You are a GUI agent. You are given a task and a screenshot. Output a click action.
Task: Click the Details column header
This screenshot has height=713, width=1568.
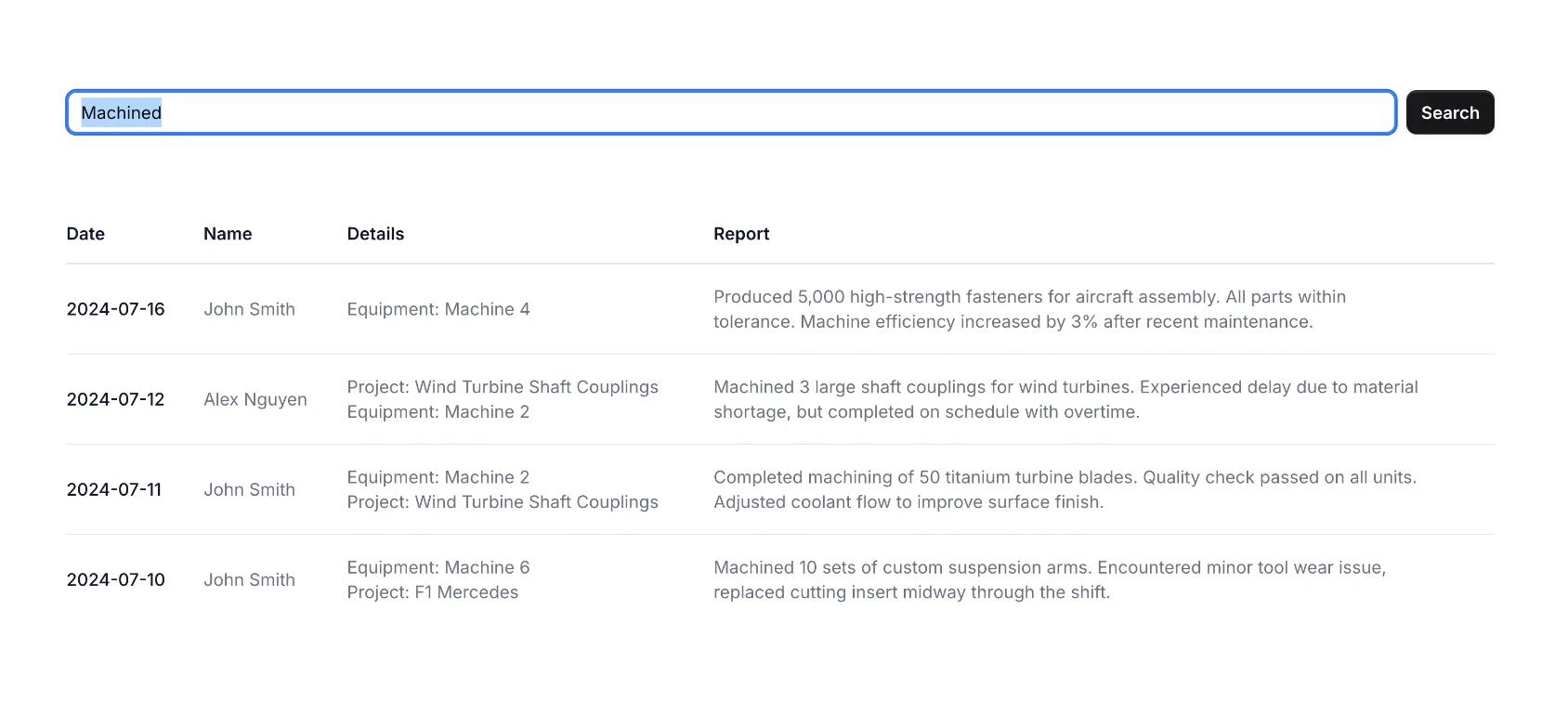375,234
